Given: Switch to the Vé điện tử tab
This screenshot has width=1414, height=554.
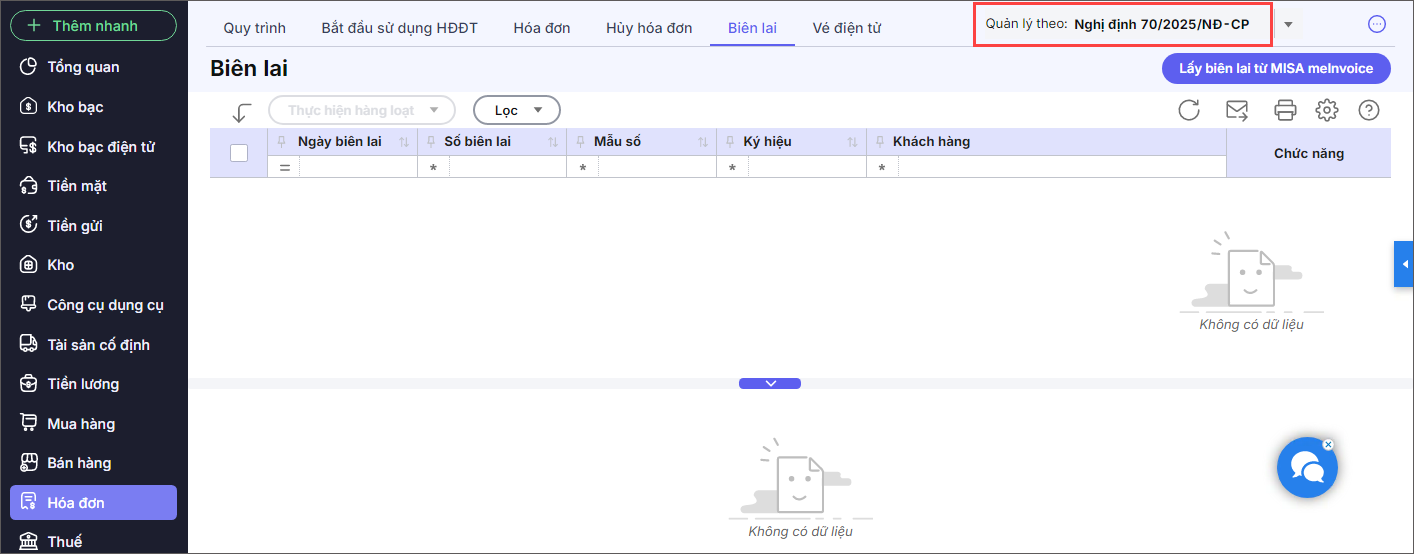Looking at the screenshot, I should (846, 28).
